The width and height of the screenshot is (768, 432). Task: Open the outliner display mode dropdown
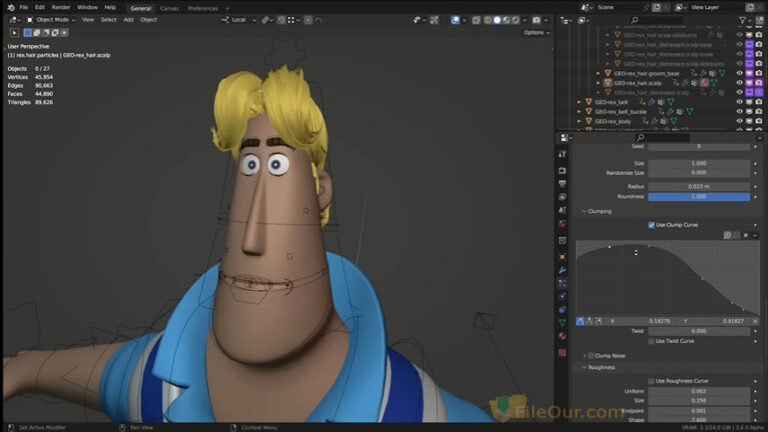tap(583, 21)
